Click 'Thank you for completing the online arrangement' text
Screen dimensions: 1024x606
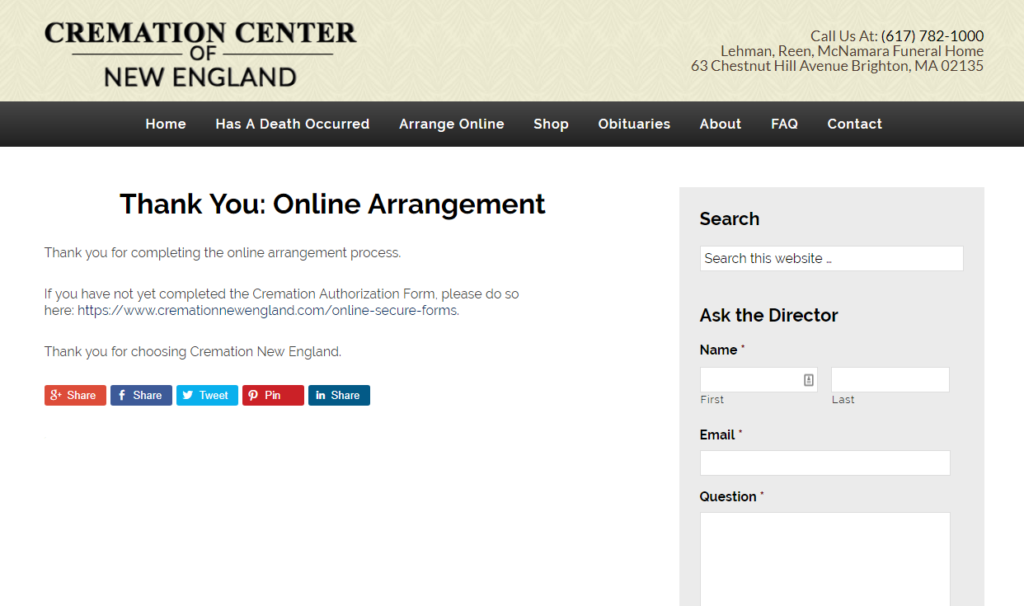223,253
